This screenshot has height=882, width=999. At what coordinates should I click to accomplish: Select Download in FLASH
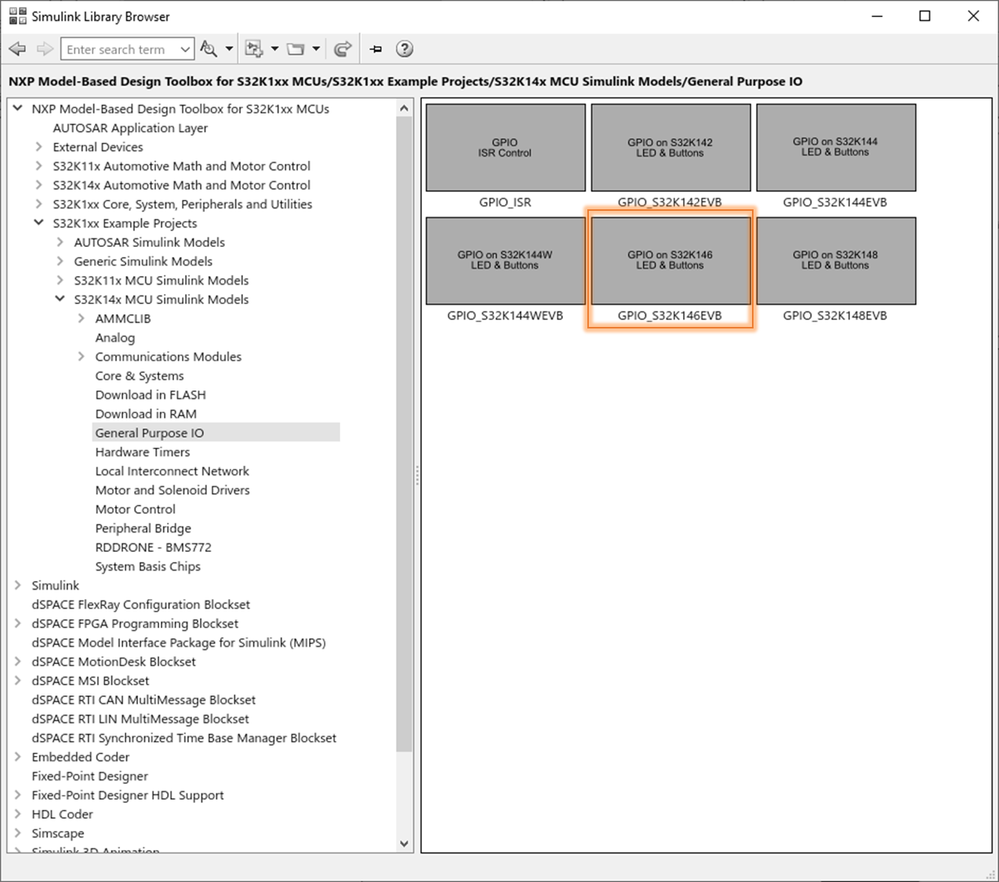(150, 395)
